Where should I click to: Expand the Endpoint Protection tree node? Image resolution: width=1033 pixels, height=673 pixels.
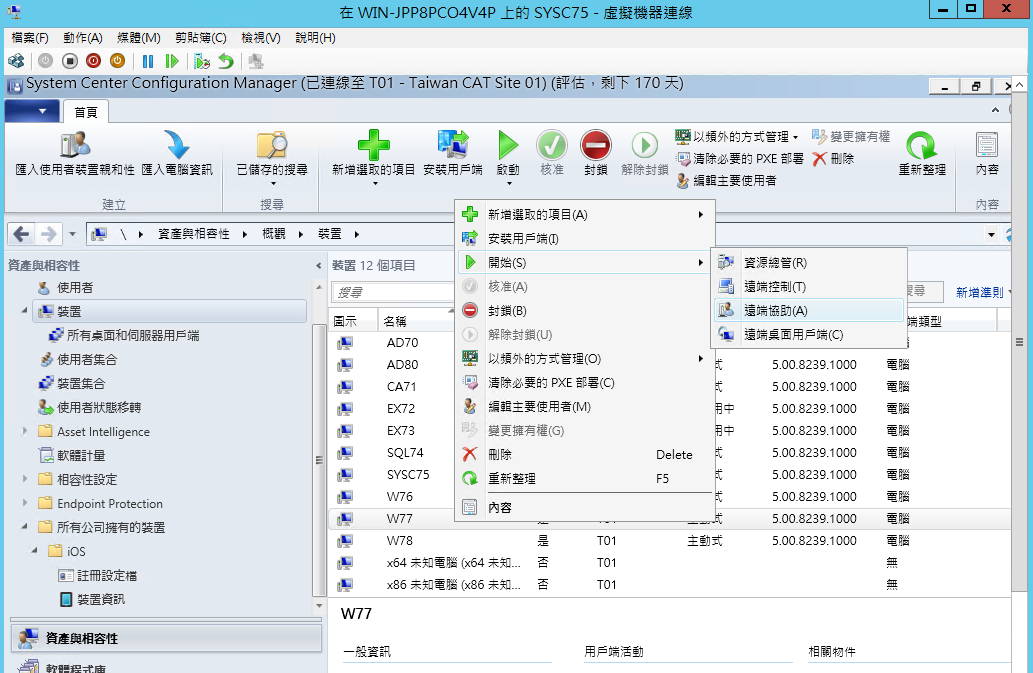tap(25, 502)
